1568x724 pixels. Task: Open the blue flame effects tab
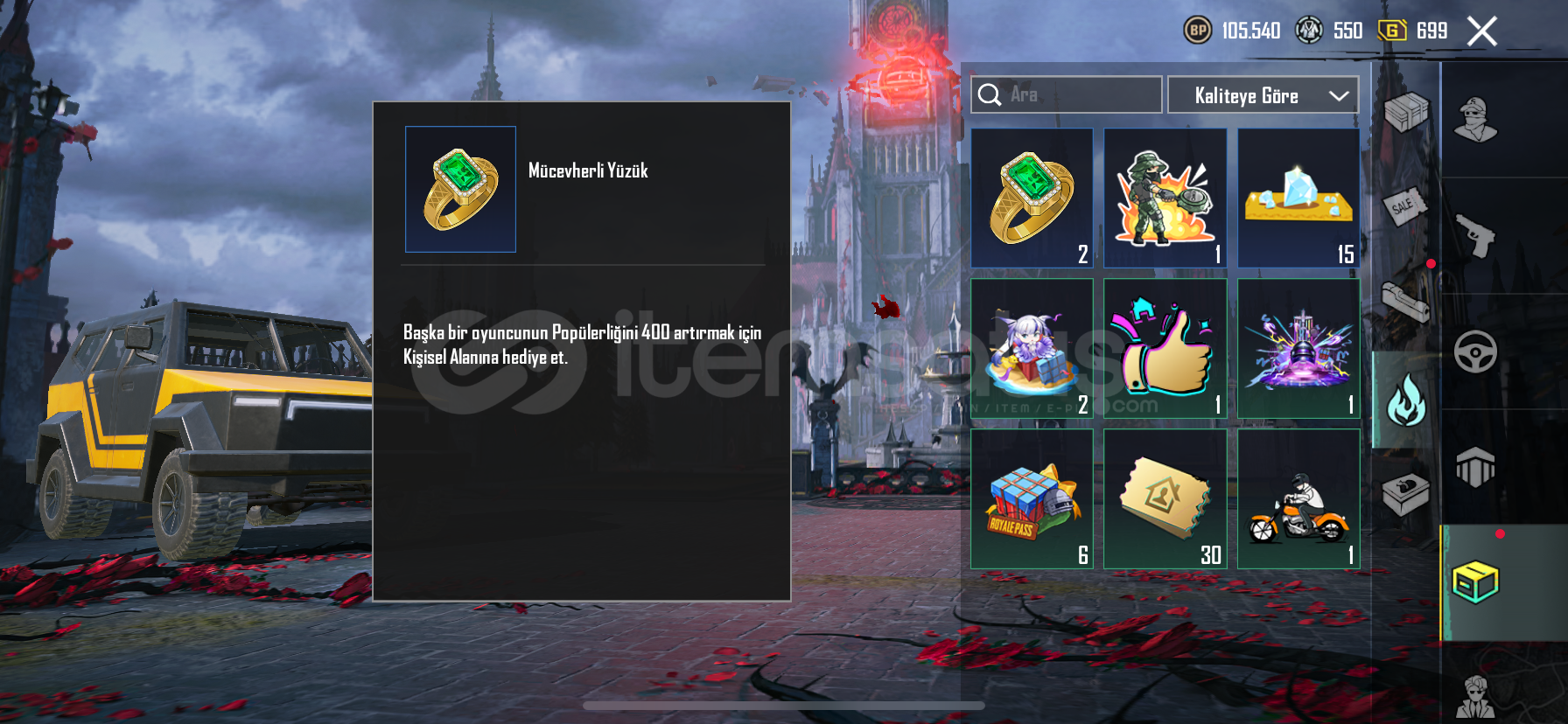(x=1406, y=400)
